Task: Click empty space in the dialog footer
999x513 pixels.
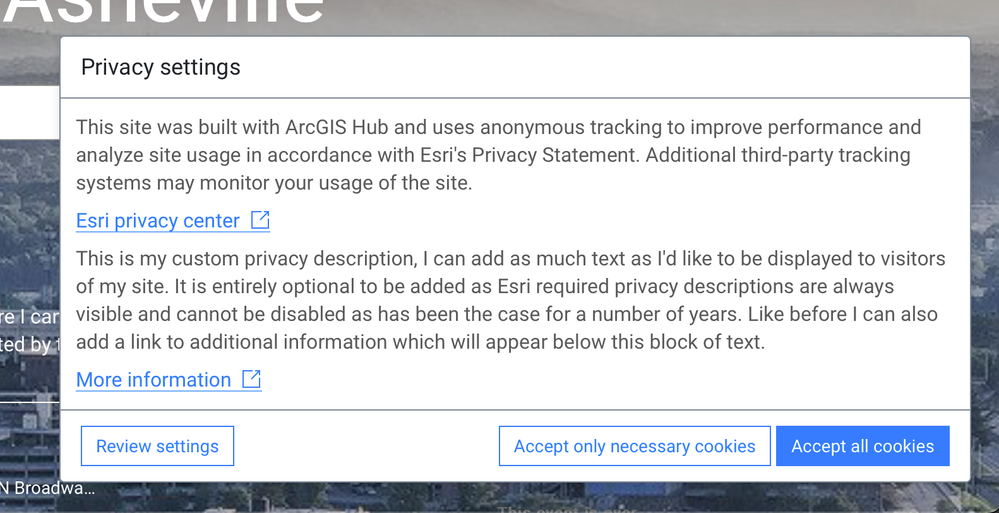Action: coord(365,446)
